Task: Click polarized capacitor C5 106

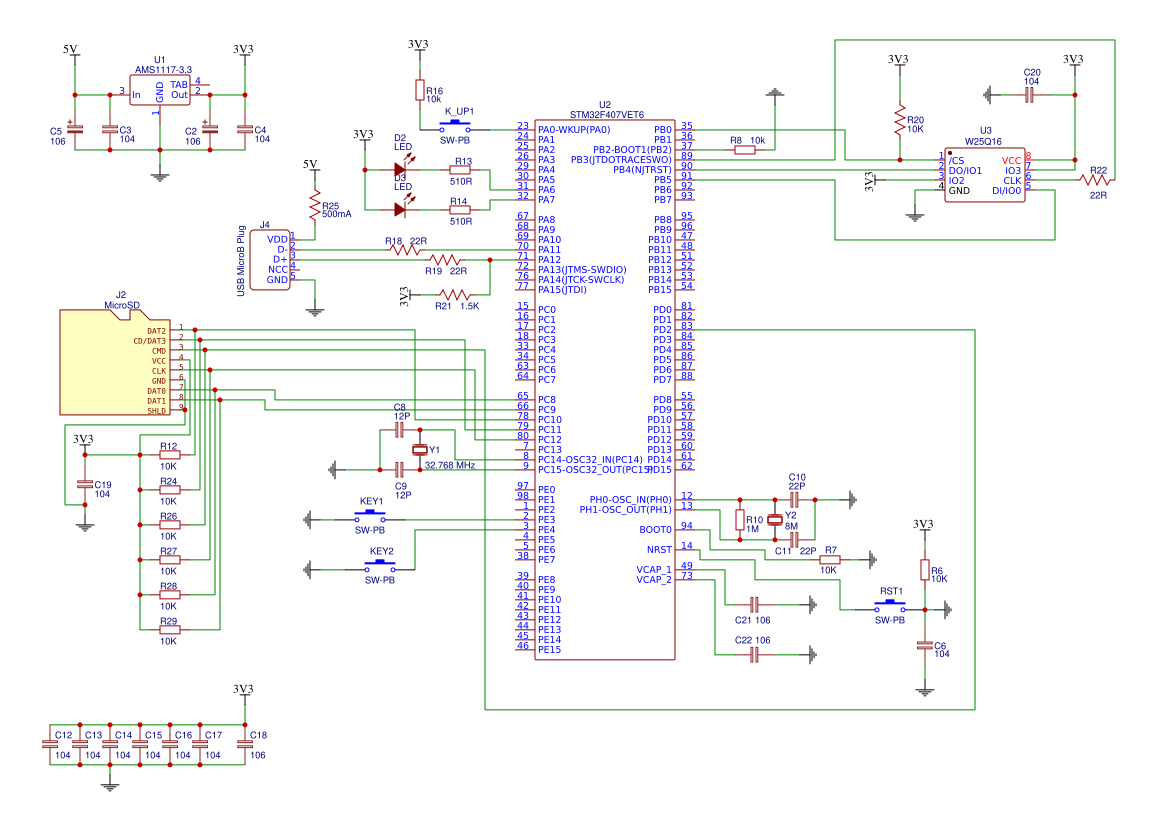Action: tap(75, 128)
